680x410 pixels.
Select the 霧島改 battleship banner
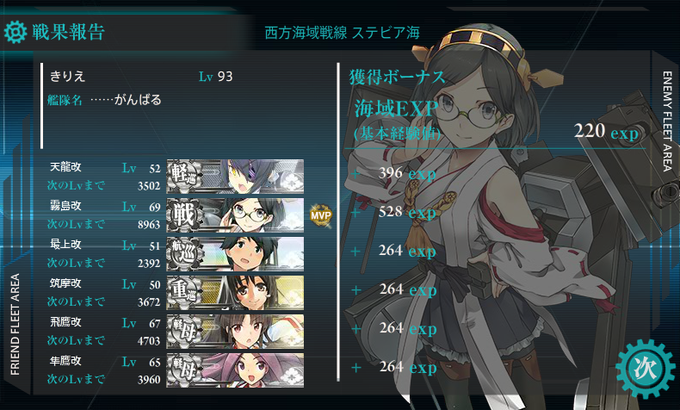235,215
